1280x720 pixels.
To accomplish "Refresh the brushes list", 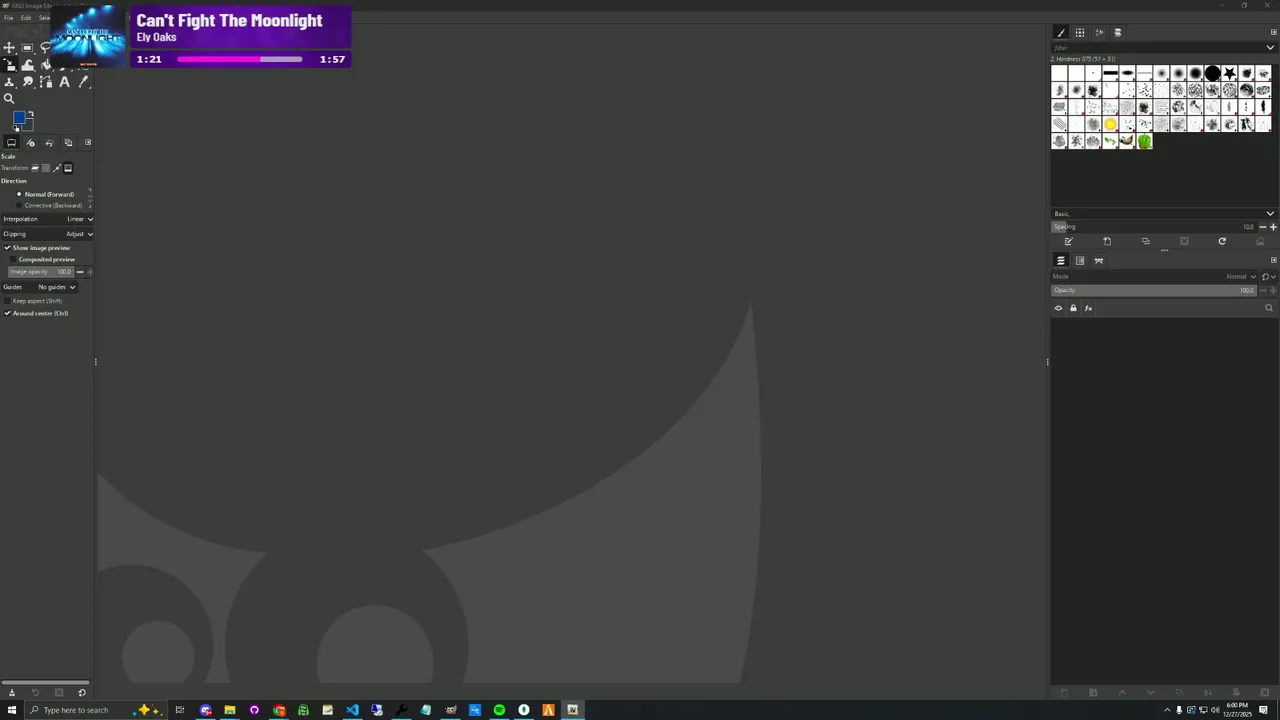I will tap(1222, 241).
